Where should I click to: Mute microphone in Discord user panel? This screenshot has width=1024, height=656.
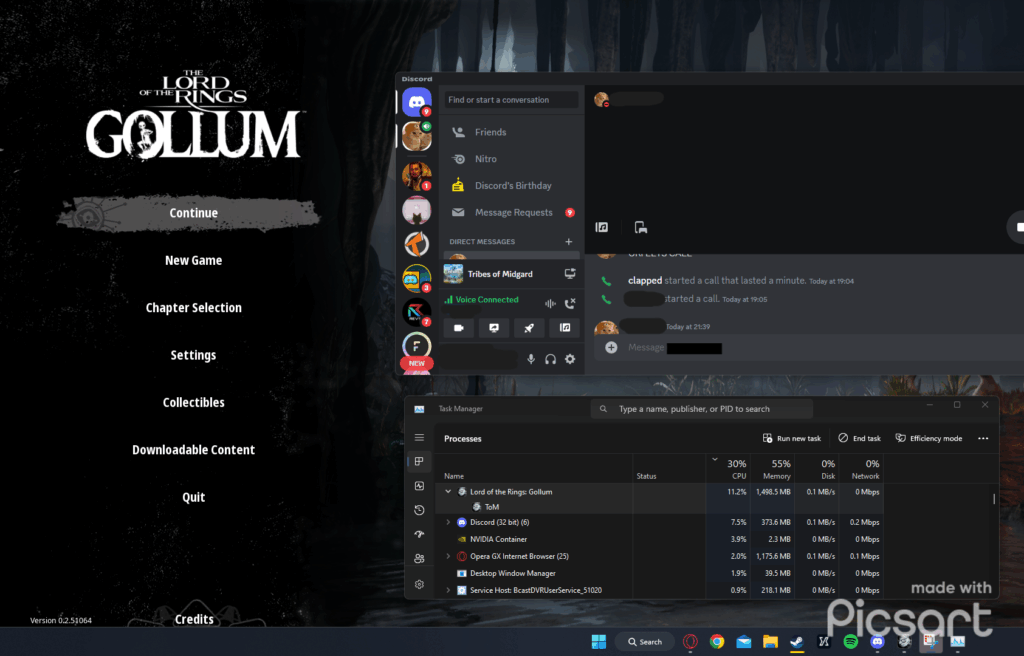pyautogui.click(x=531, y=359)
